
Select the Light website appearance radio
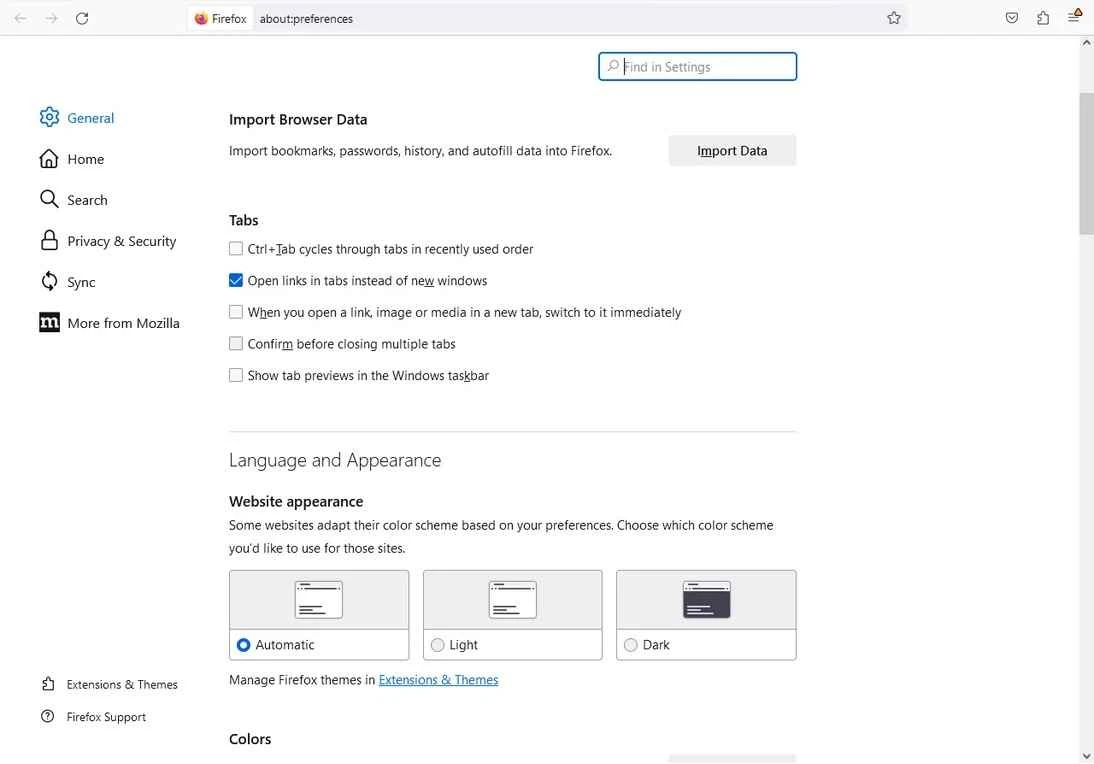(437, 645)
